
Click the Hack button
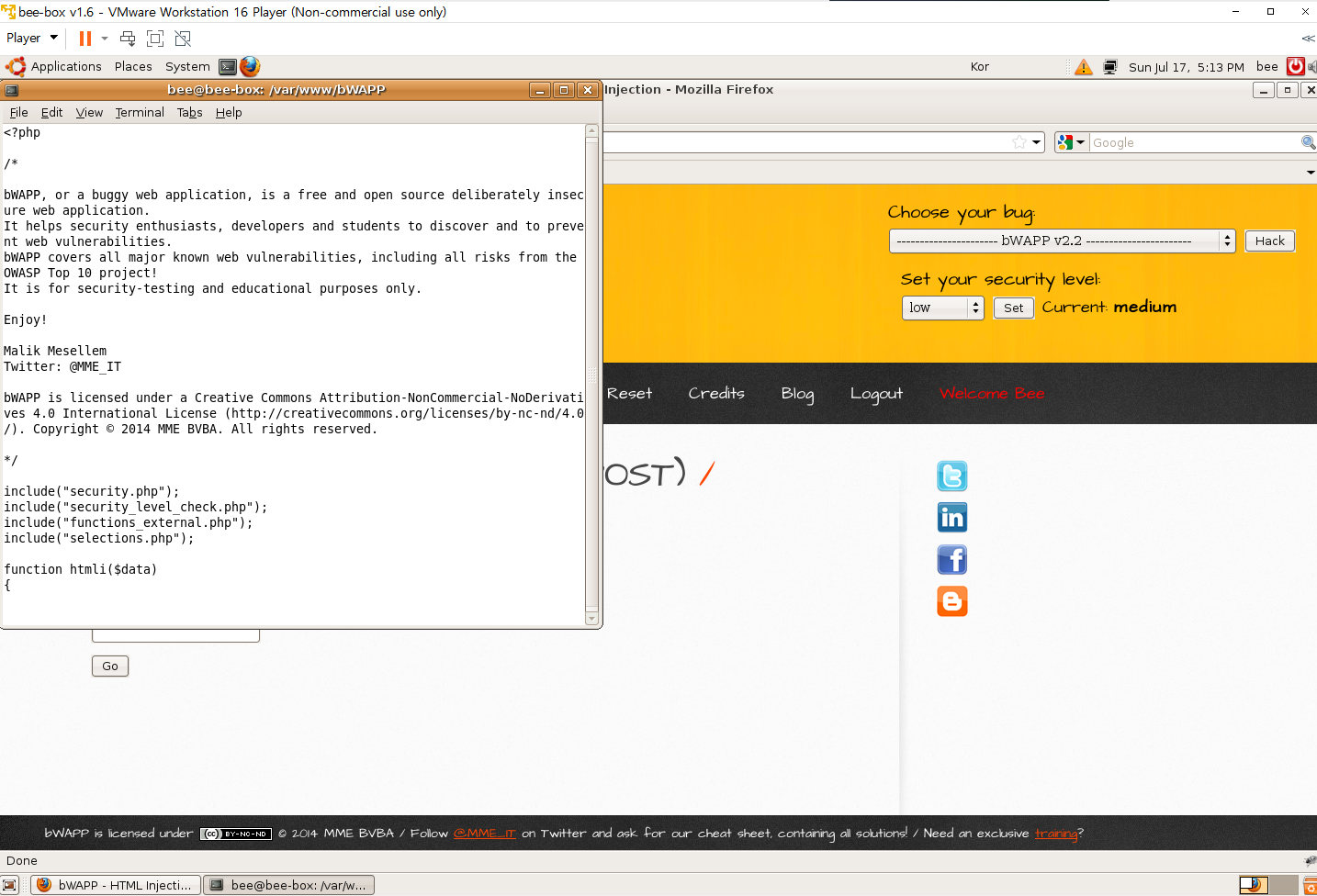(x=1270, y=241)
